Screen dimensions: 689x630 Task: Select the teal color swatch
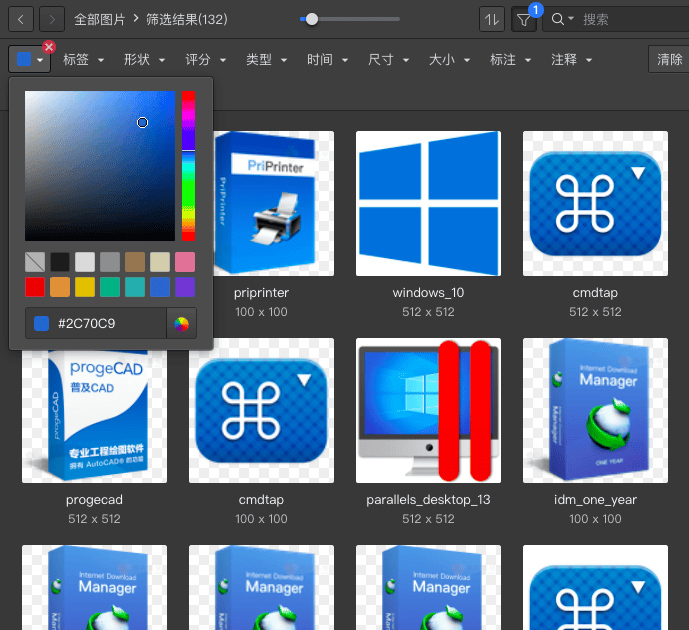(135, 287)
